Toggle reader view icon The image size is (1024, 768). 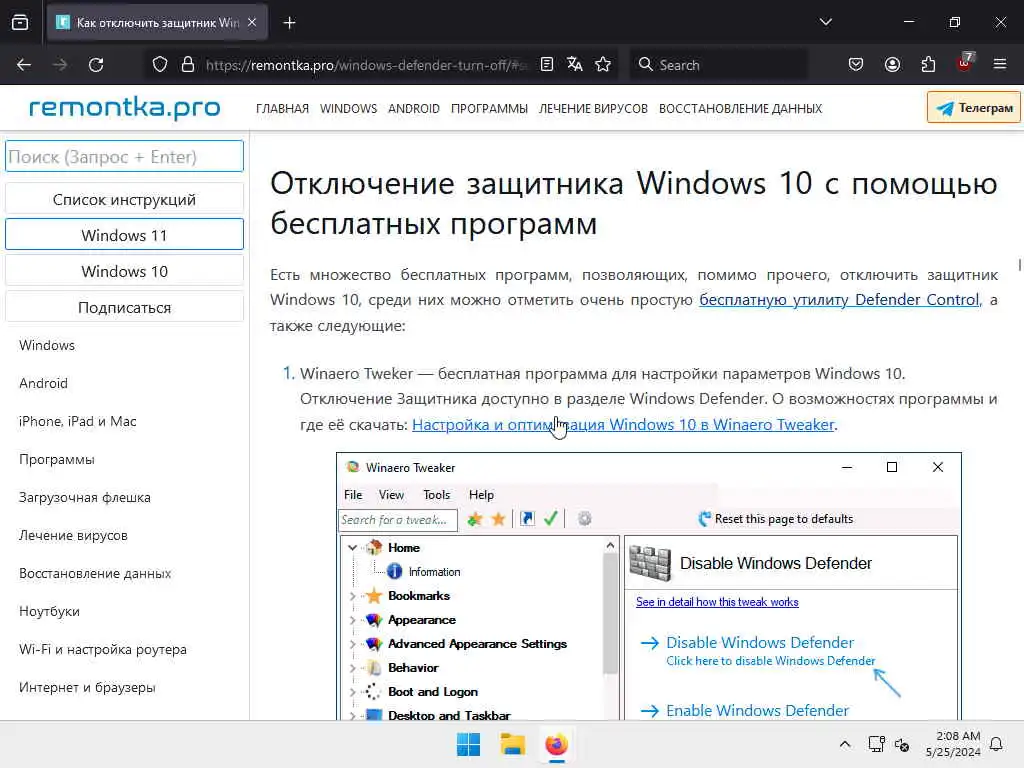tap(547, 65)
